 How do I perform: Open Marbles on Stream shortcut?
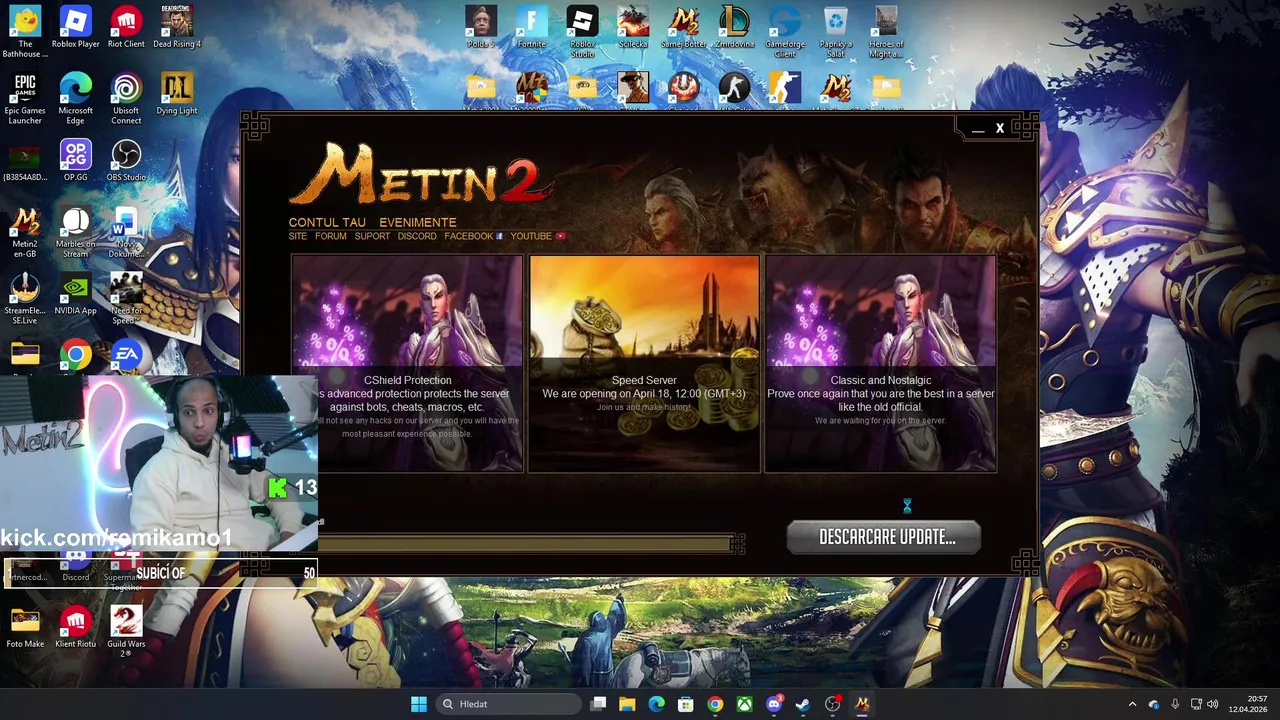76,232
